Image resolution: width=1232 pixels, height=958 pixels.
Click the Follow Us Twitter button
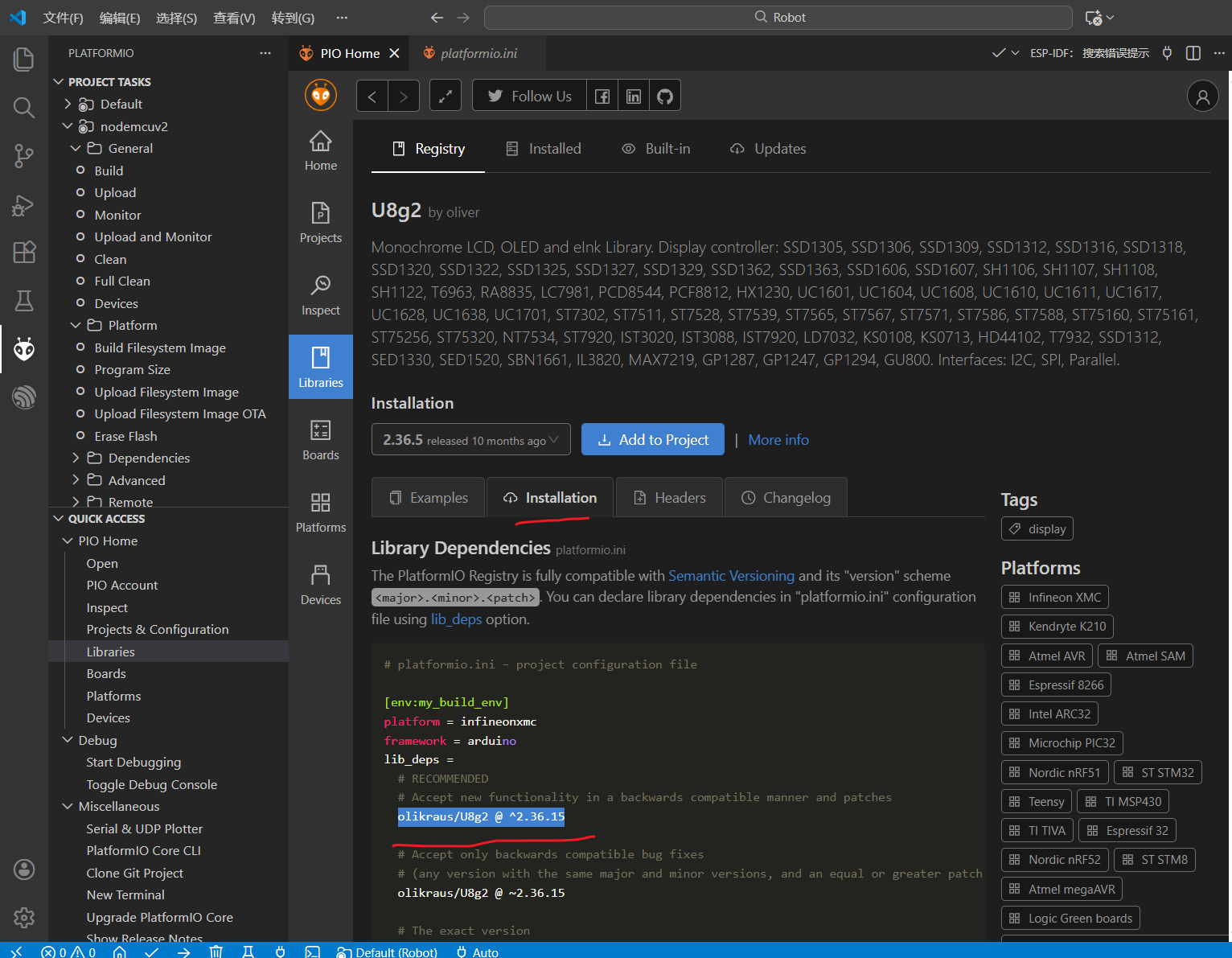click(530, 97)
